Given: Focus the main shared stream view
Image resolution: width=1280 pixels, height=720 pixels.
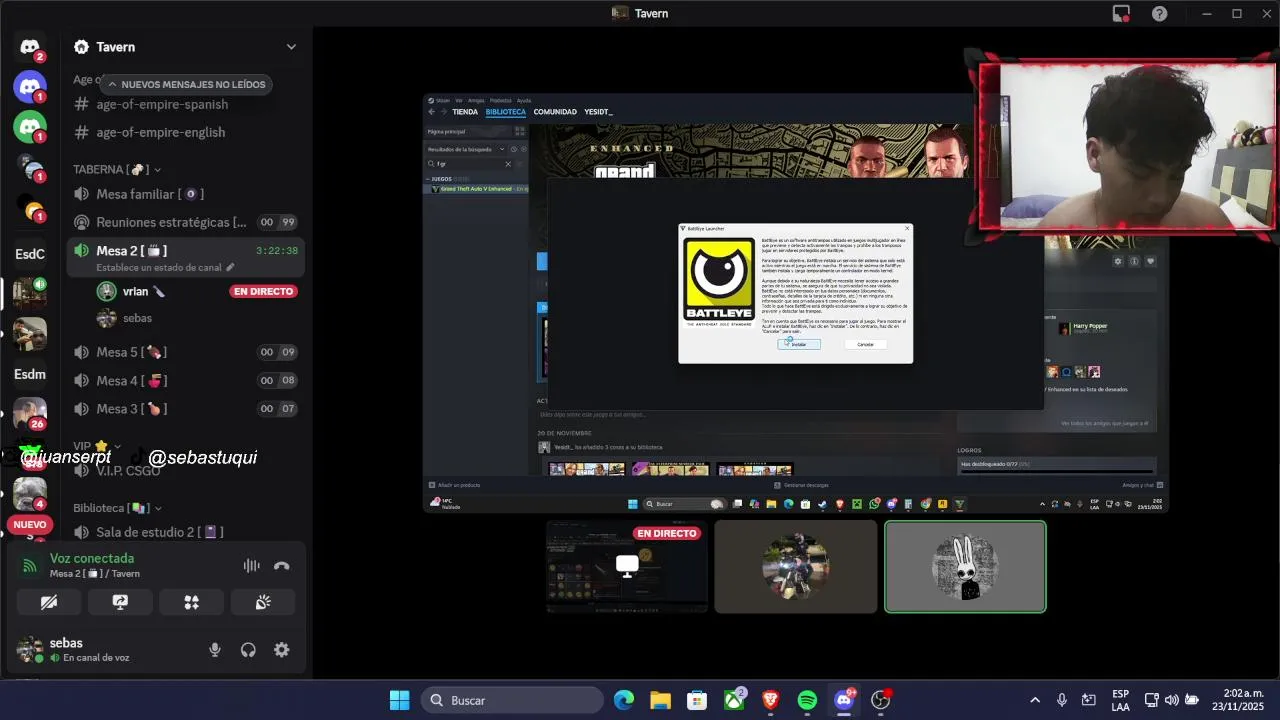Looking at the screenshot, I should pyautogui.click(x=796, y=303).
